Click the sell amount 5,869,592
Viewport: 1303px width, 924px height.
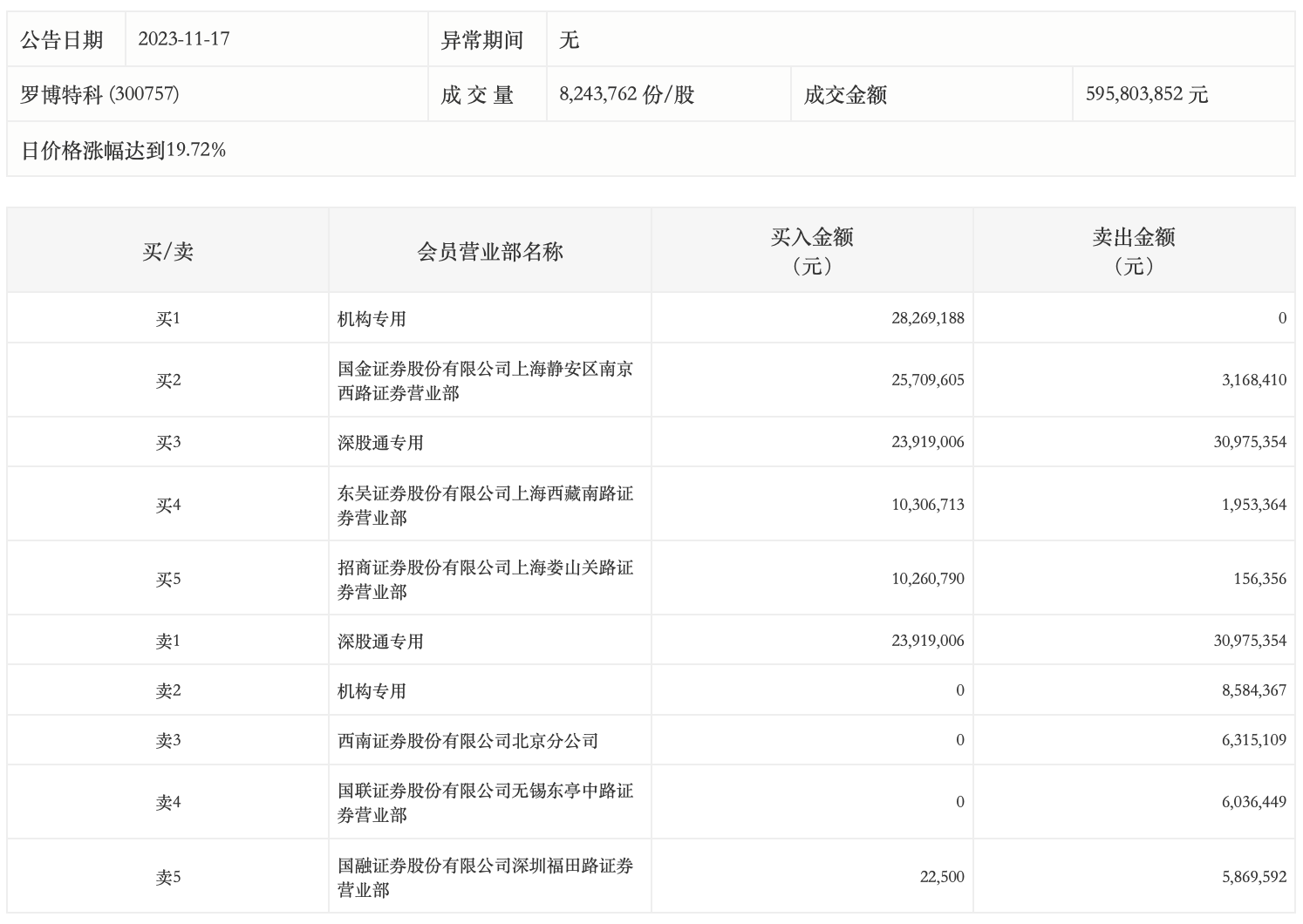(1253, 877)
